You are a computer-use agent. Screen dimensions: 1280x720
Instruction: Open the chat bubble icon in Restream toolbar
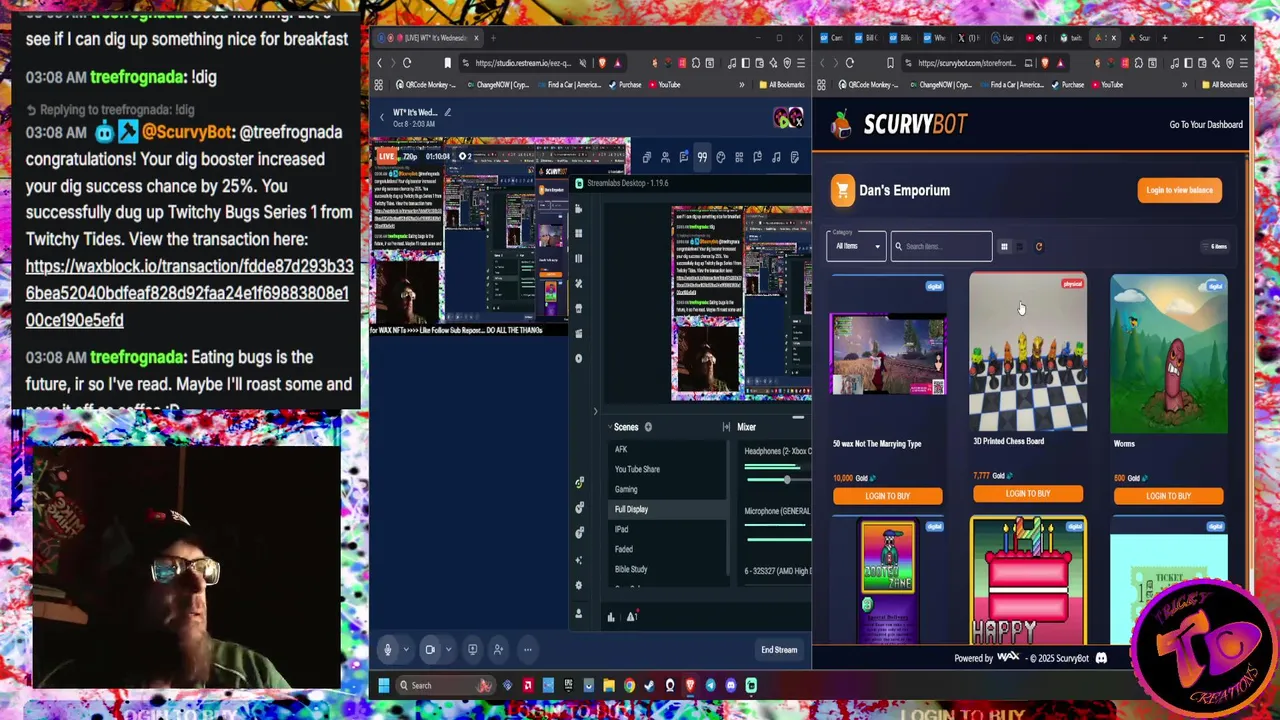click(x=683, y=157)
